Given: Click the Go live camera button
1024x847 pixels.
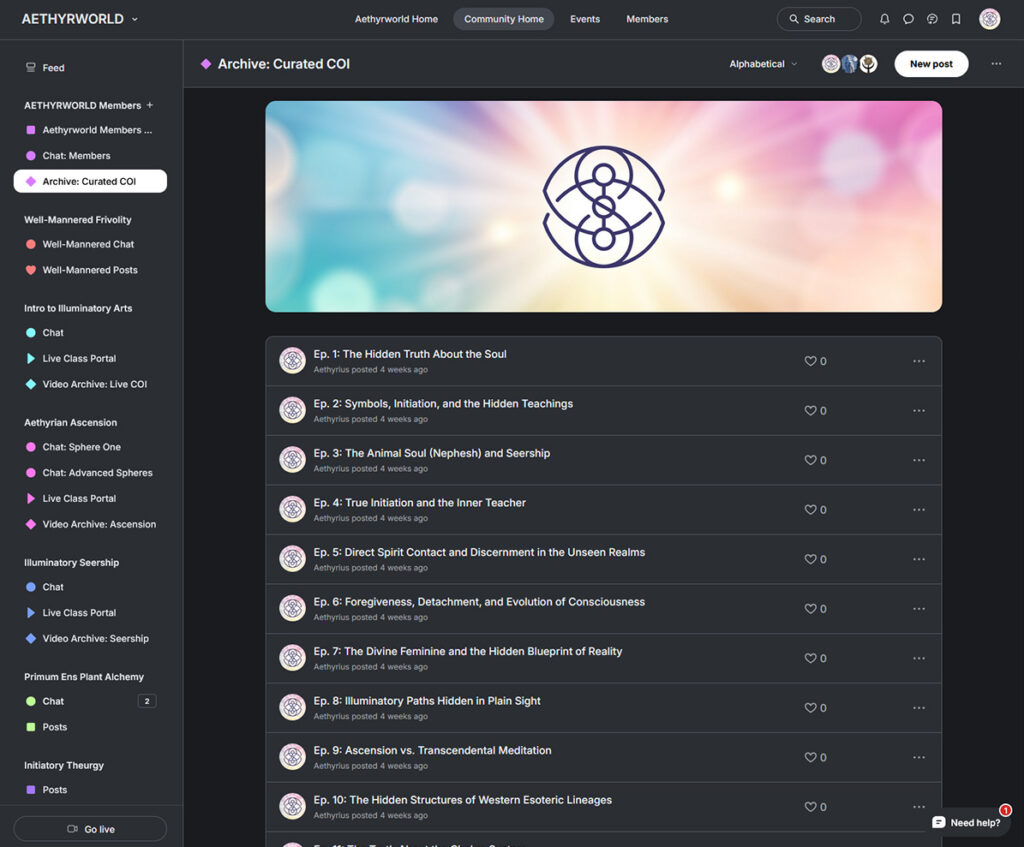Looking at the screenshot, I should (x=89, y=828).
